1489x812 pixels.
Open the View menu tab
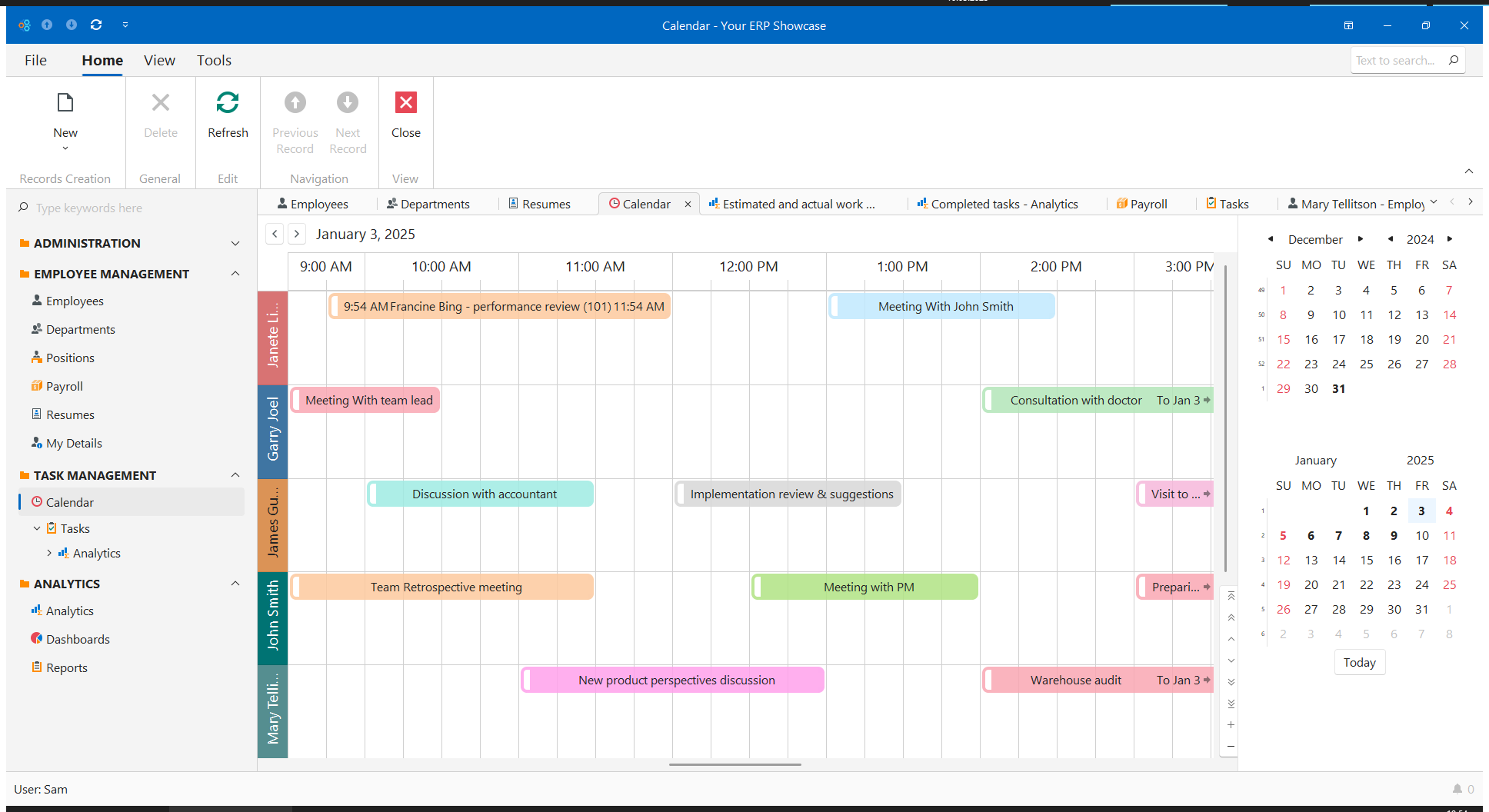(159, 60)
